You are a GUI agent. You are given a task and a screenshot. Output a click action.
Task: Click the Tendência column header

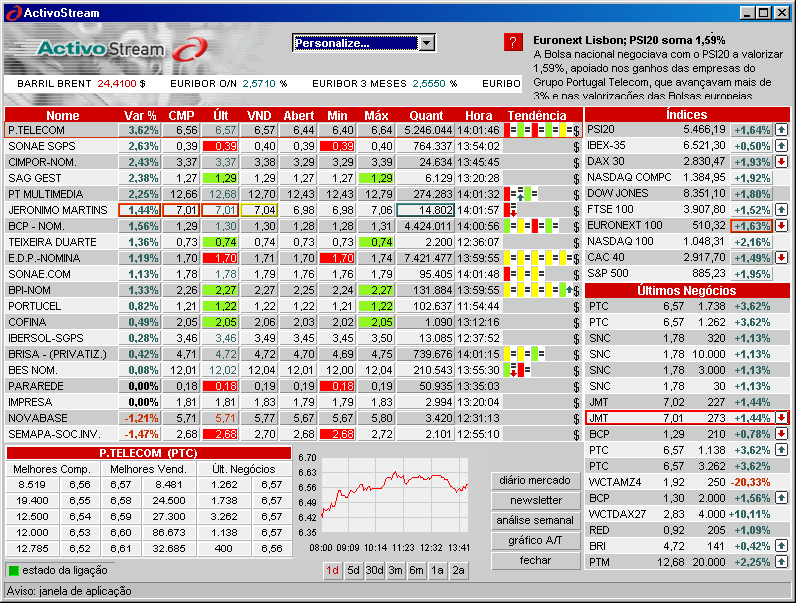point(537,115)
